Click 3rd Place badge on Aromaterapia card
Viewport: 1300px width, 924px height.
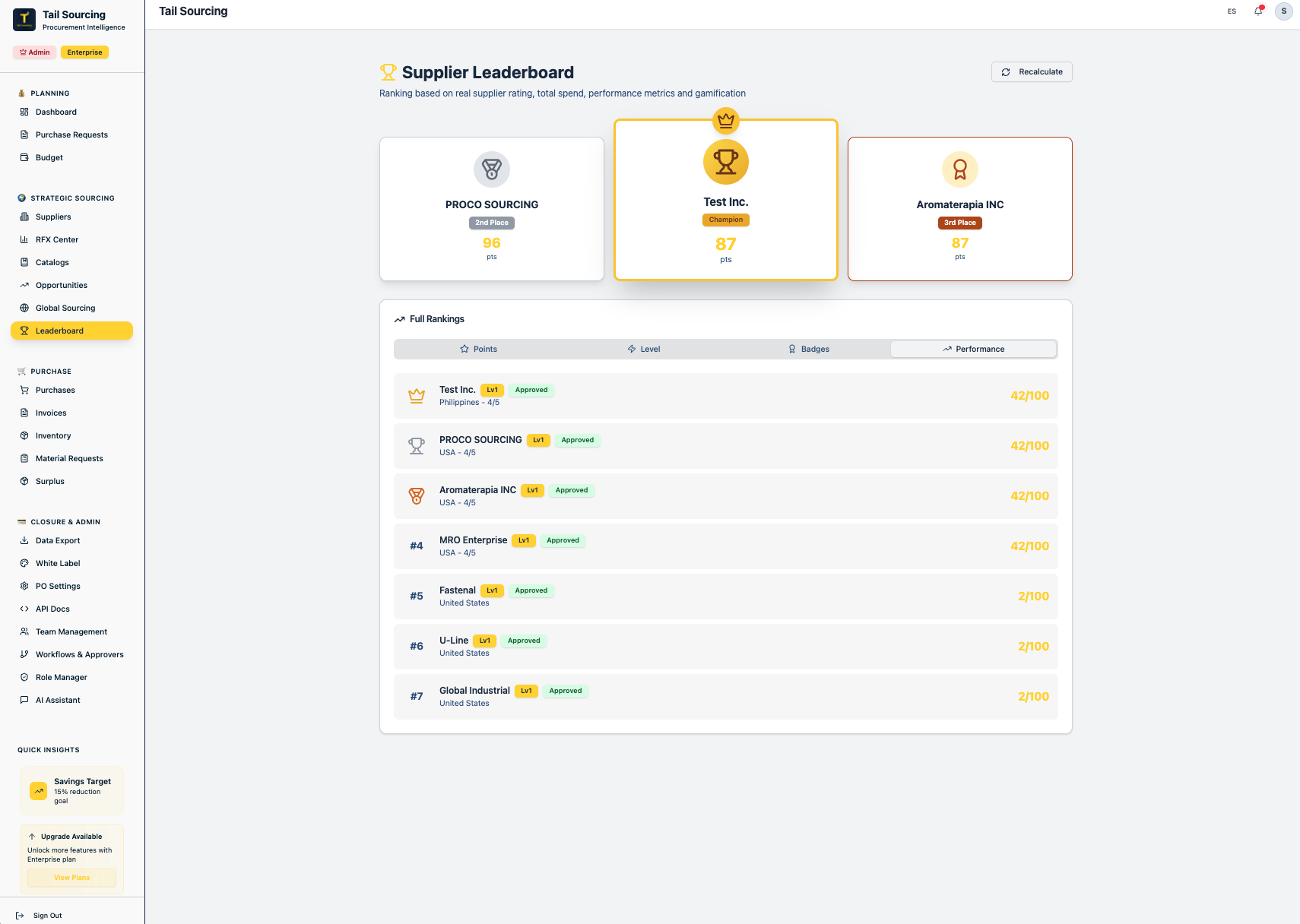(x=960, y=223)
